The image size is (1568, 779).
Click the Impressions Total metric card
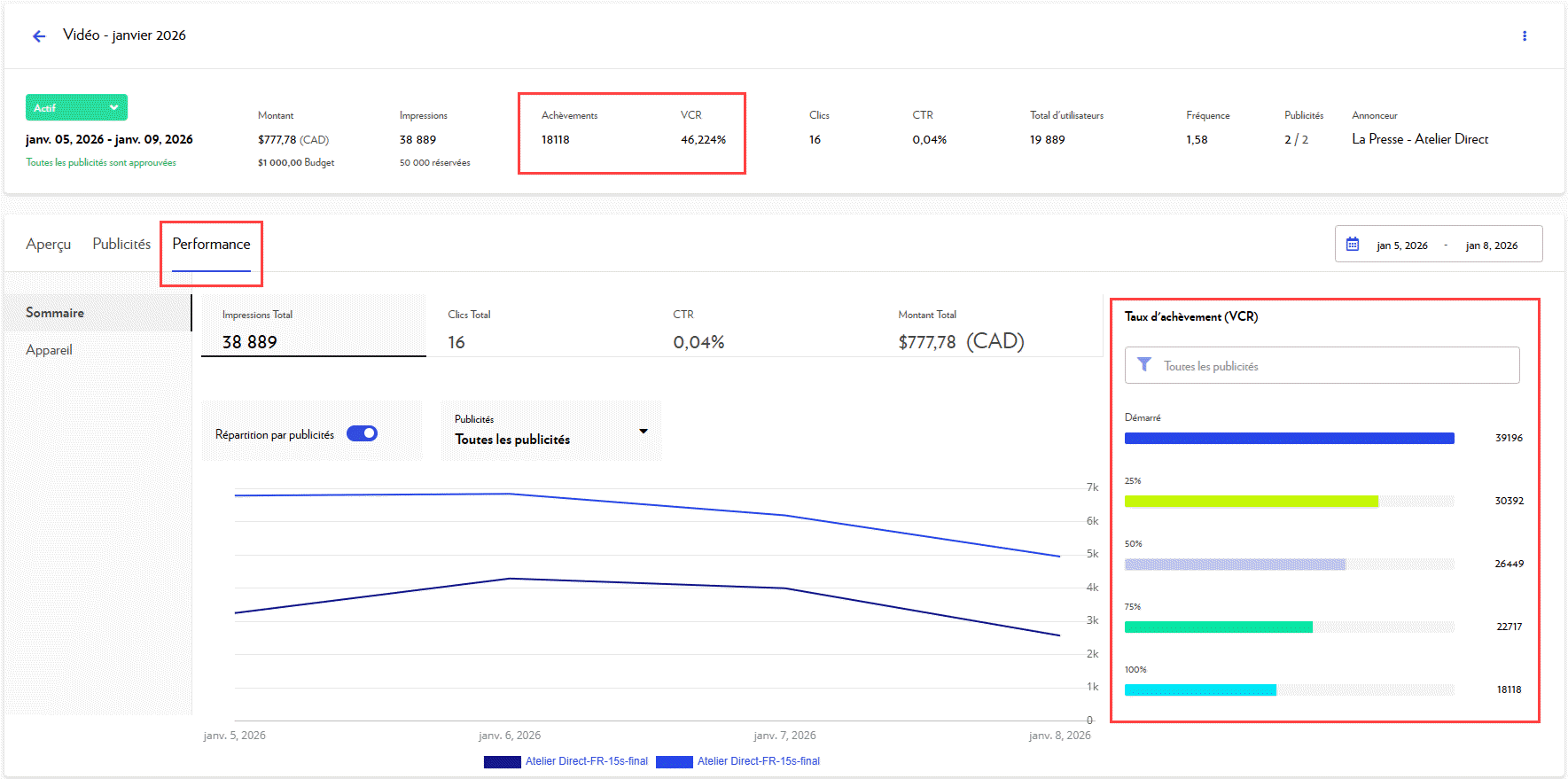313,328
